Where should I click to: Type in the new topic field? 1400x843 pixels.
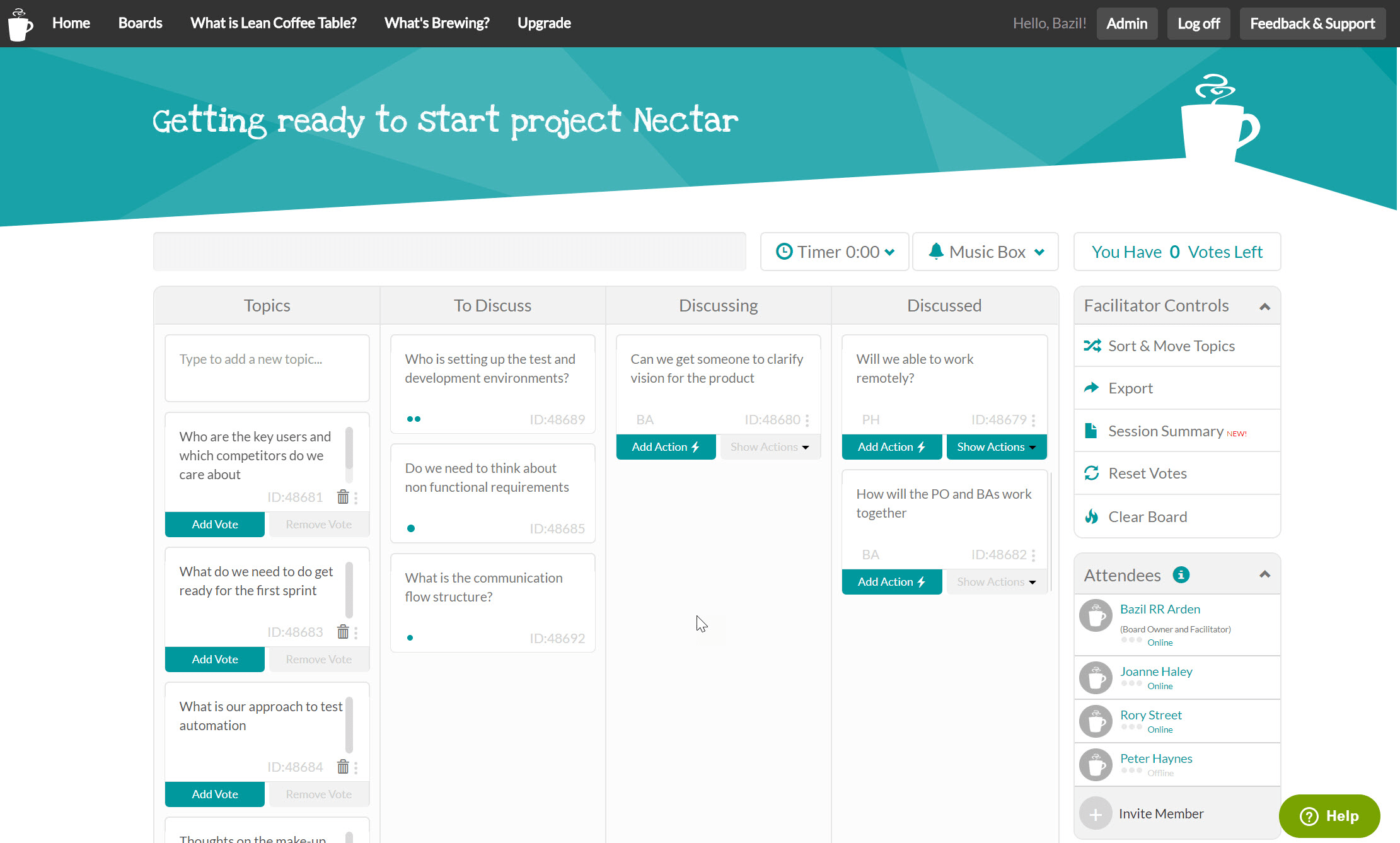tap(267, 368)
